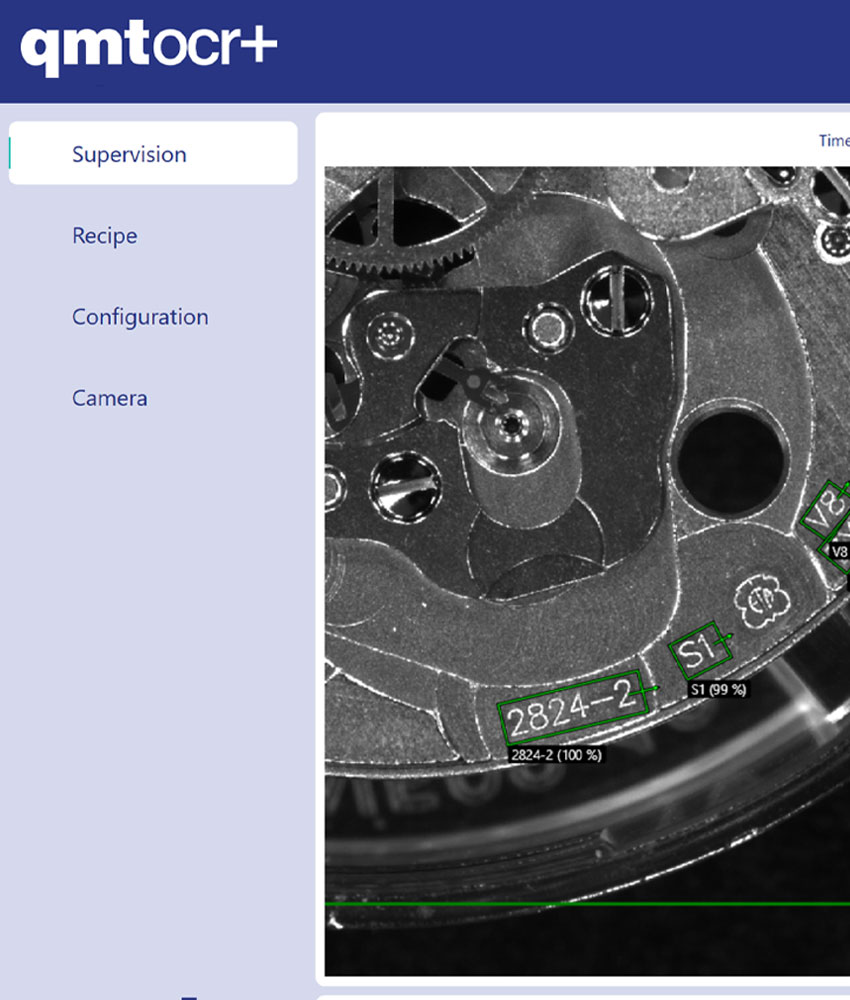The width and height of the screenshot is (850, 1000).
Task: Click the large black circular hole
Action: click(x=730, y=461)
